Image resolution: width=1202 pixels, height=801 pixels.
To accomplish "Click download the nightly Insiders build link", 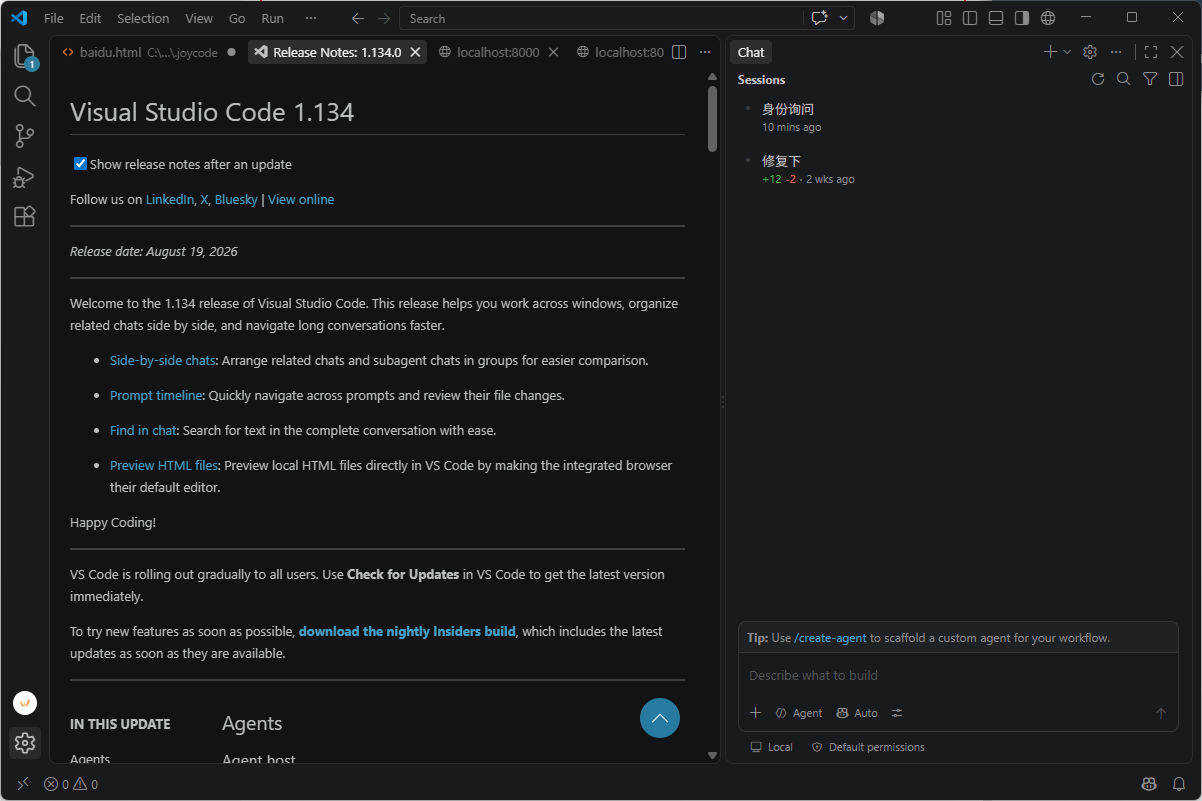I will (x=407, y=631).
